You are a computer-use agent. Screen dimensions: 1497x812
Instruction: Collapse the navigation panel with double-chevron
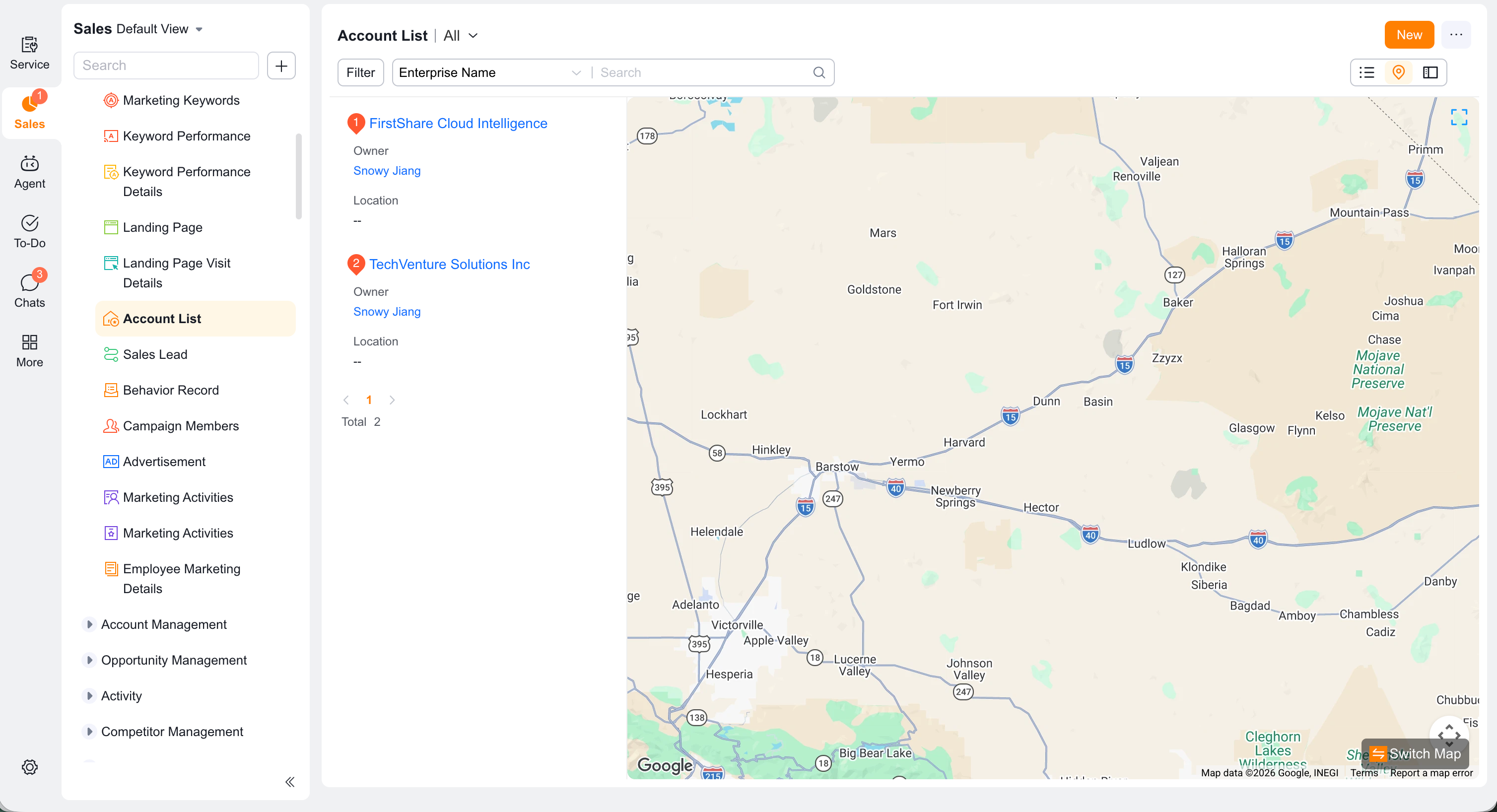coord(290,782)
